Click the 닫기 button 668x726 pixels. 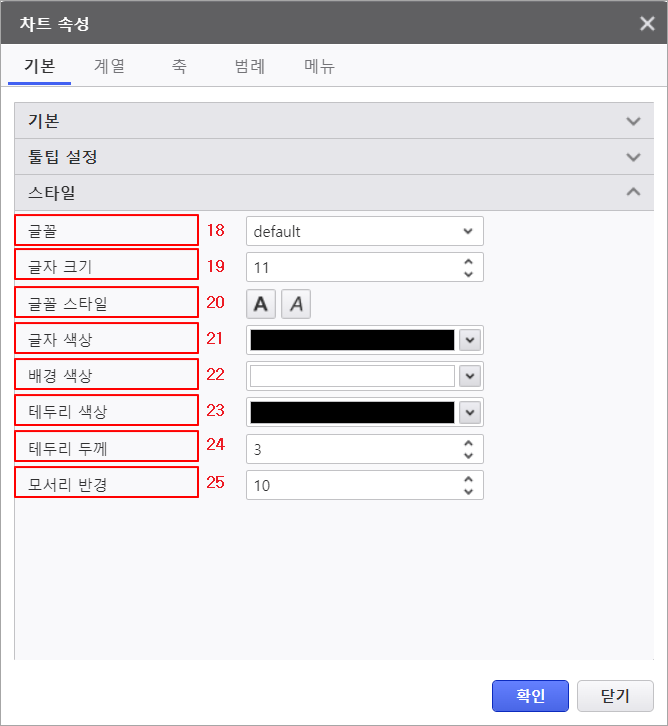pos(615,696)
